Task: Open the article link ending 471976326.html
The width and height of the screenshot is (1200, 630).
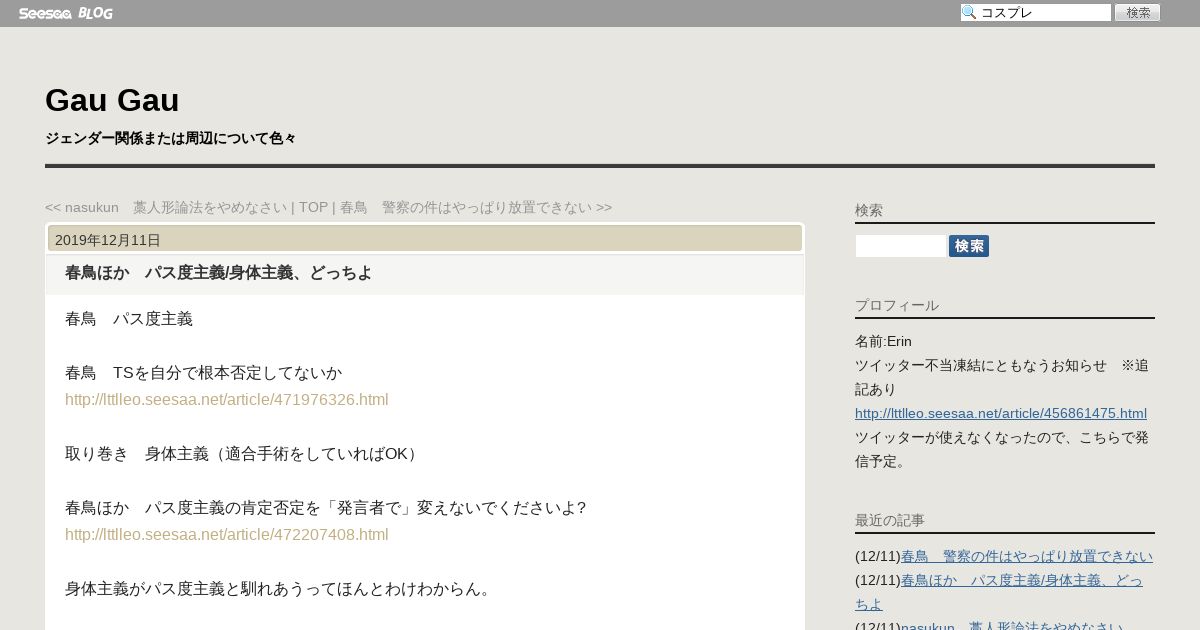Action: 226,400
